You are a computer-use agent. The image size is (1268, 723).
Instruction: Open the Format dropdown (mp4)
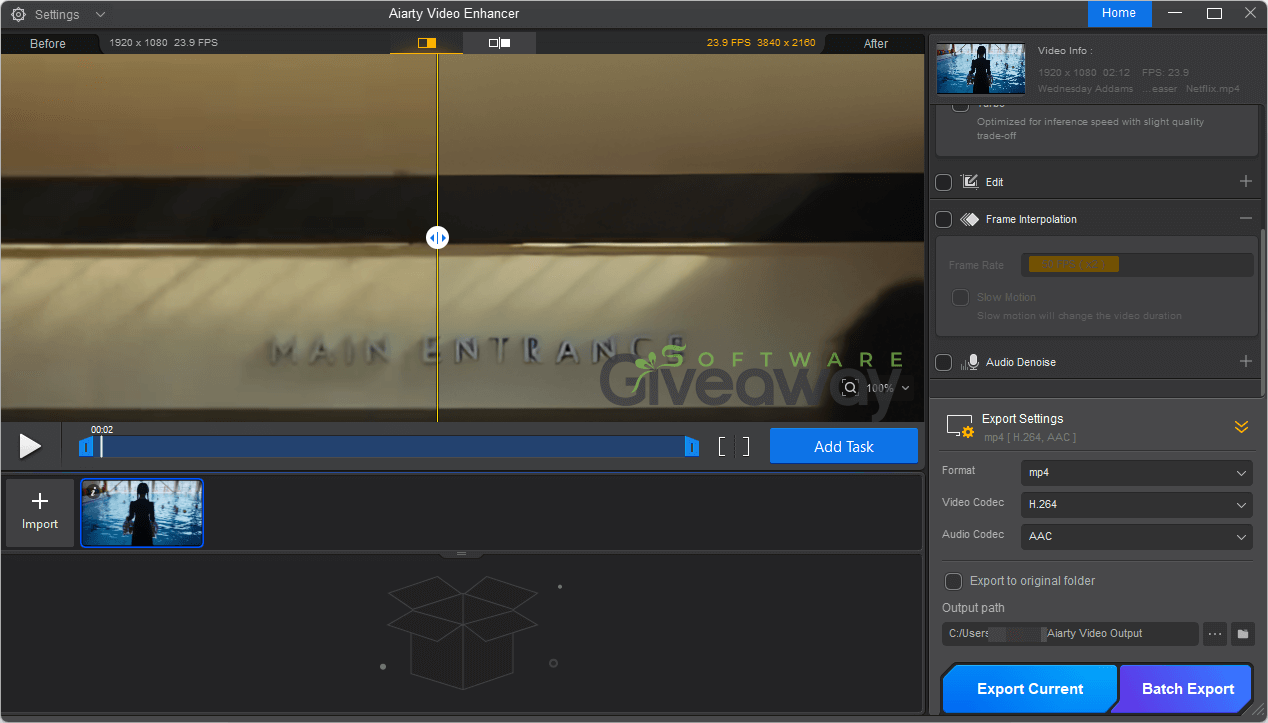(x=1137, y=472)
